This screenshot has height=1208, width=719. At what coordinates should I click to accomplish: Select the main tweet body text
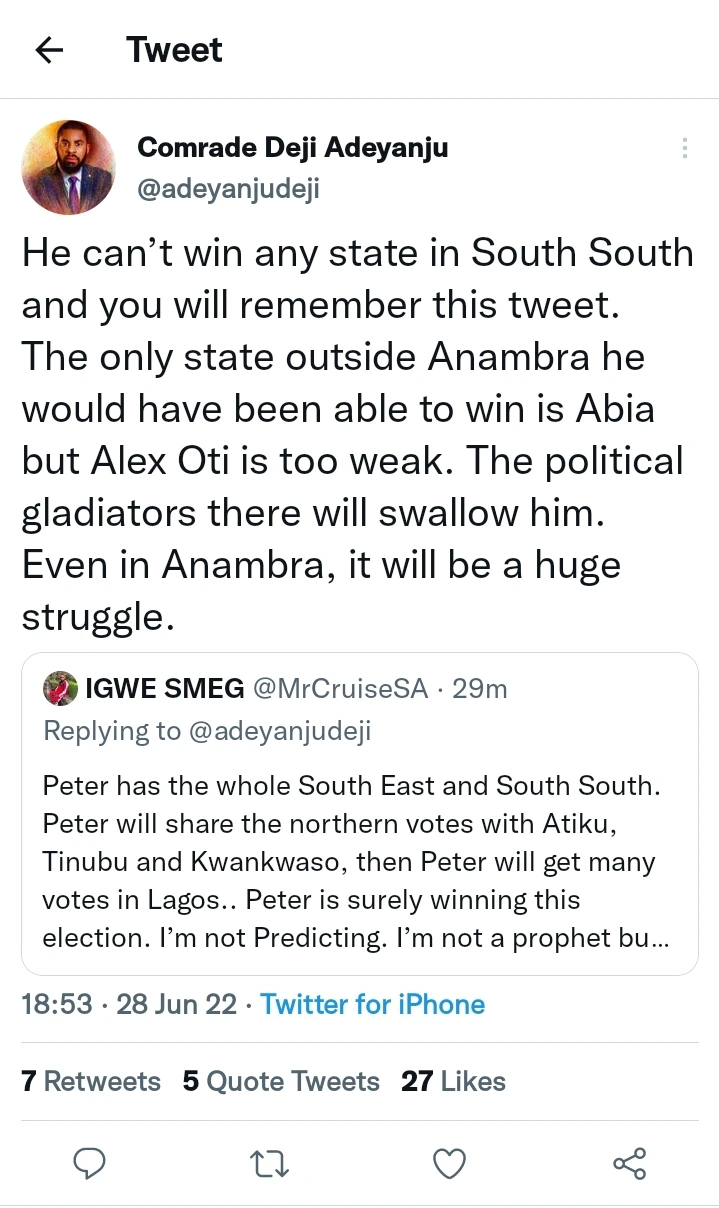[358, 435]
